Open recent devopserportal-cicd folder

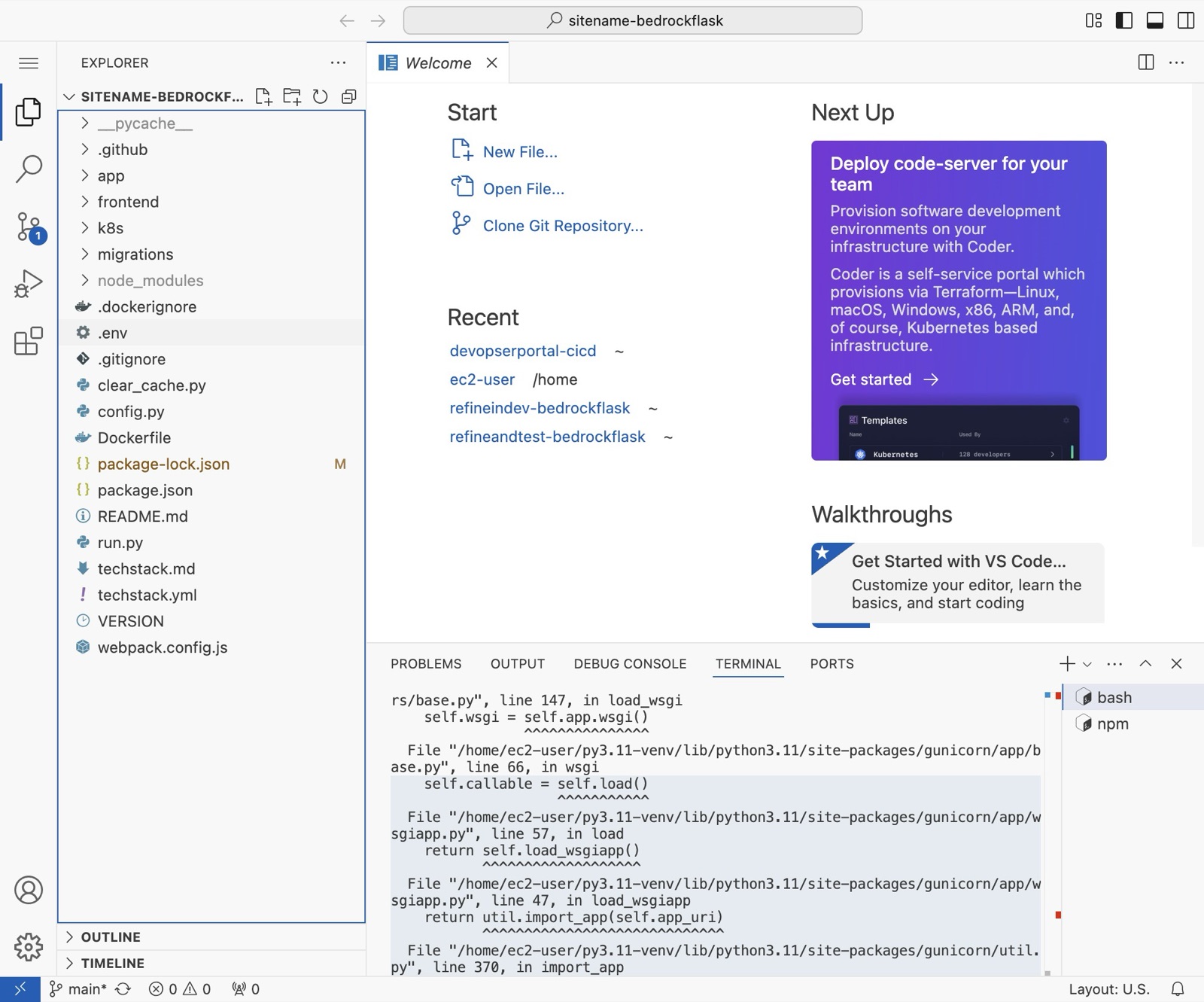523,351
